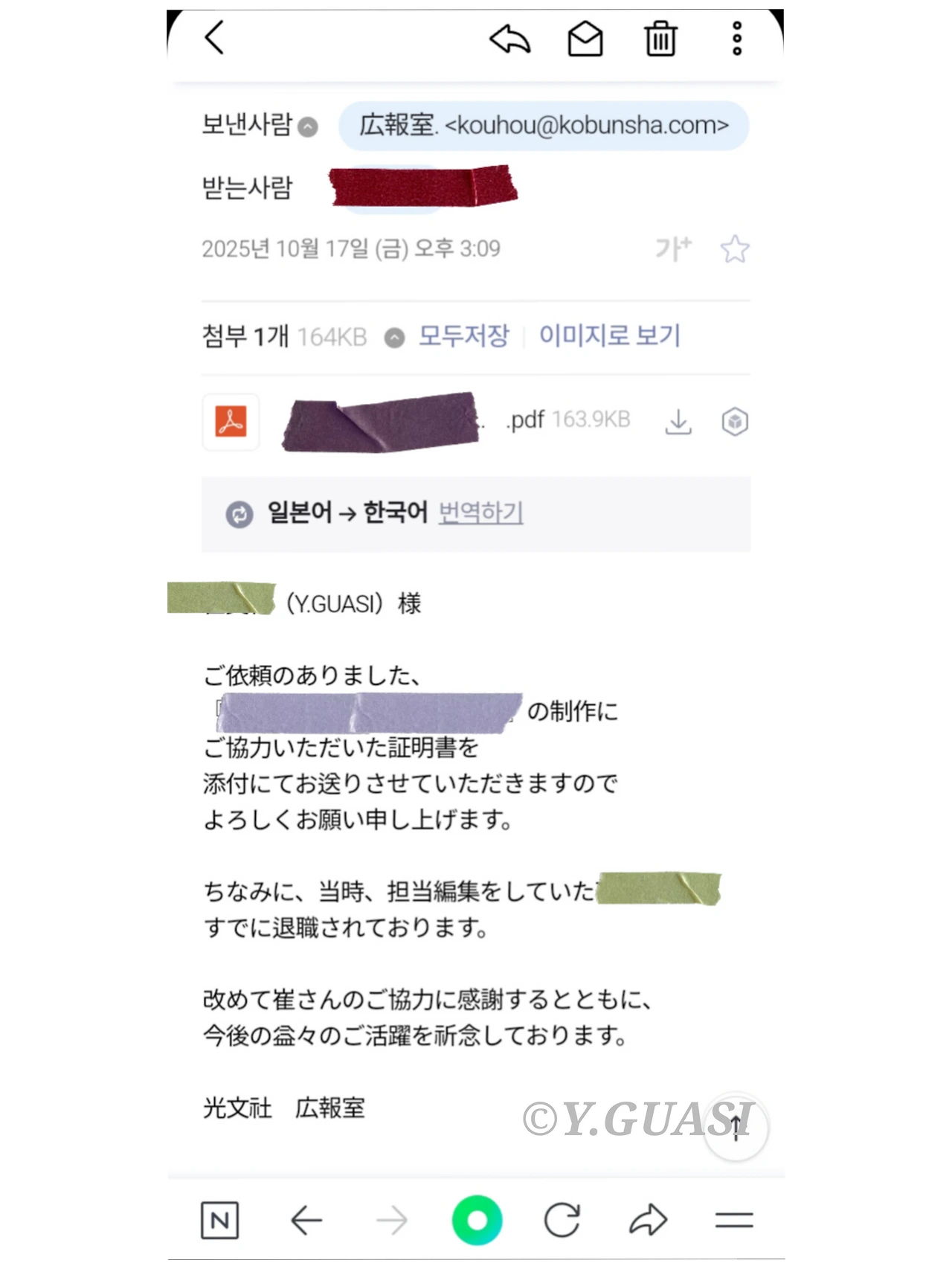Screen dimensions: 952x1269
Task: Open 이미지로 보기 attachment view
Action: tap(610, 336)
